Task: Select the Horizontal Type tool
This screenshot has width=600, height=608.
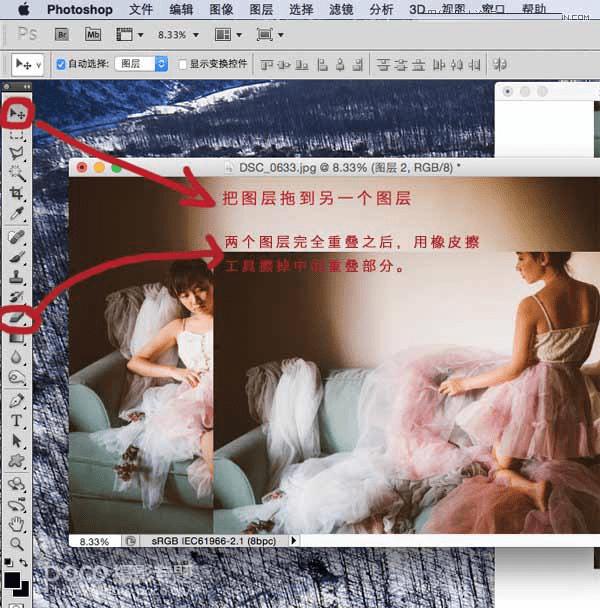Action: coord(16,420)
